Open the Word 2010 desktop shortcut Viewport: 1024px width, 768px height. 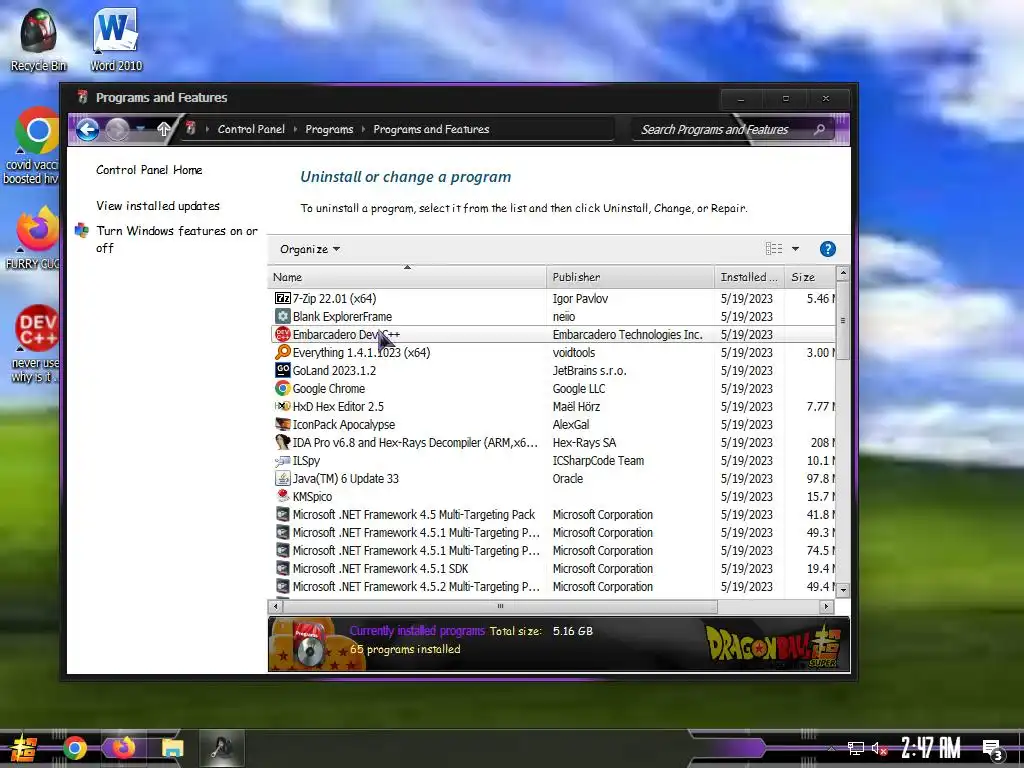click(x=116, y=39)
